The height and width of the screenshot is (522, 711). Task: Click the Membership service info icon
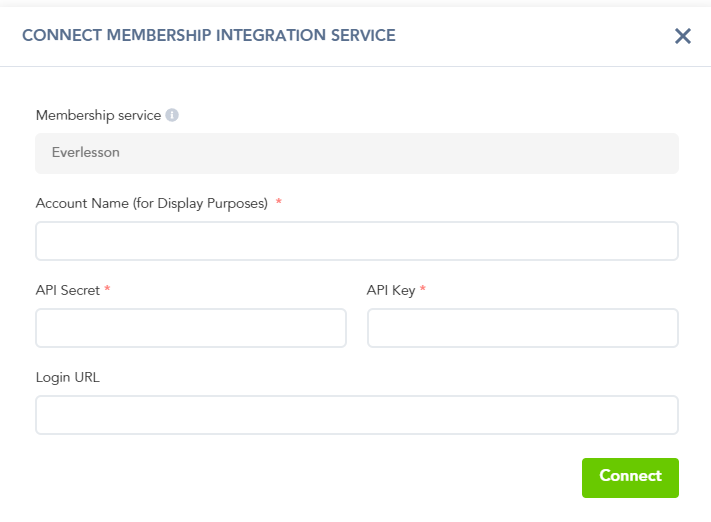(172, 115)
